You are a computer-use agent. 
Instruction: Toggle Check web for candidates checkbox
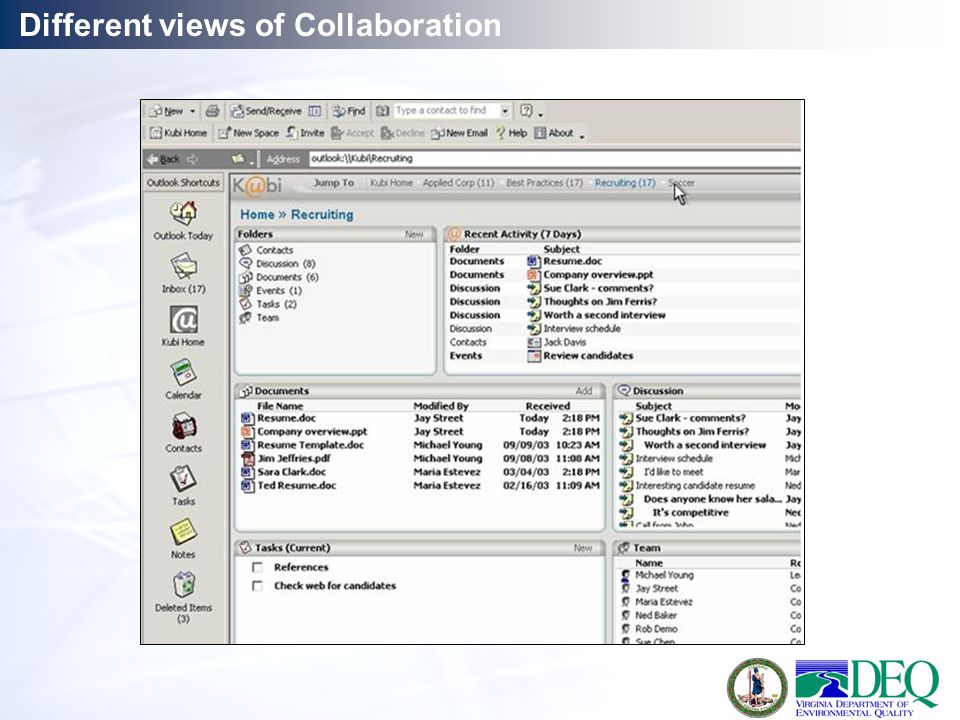[x=258, y=586]
